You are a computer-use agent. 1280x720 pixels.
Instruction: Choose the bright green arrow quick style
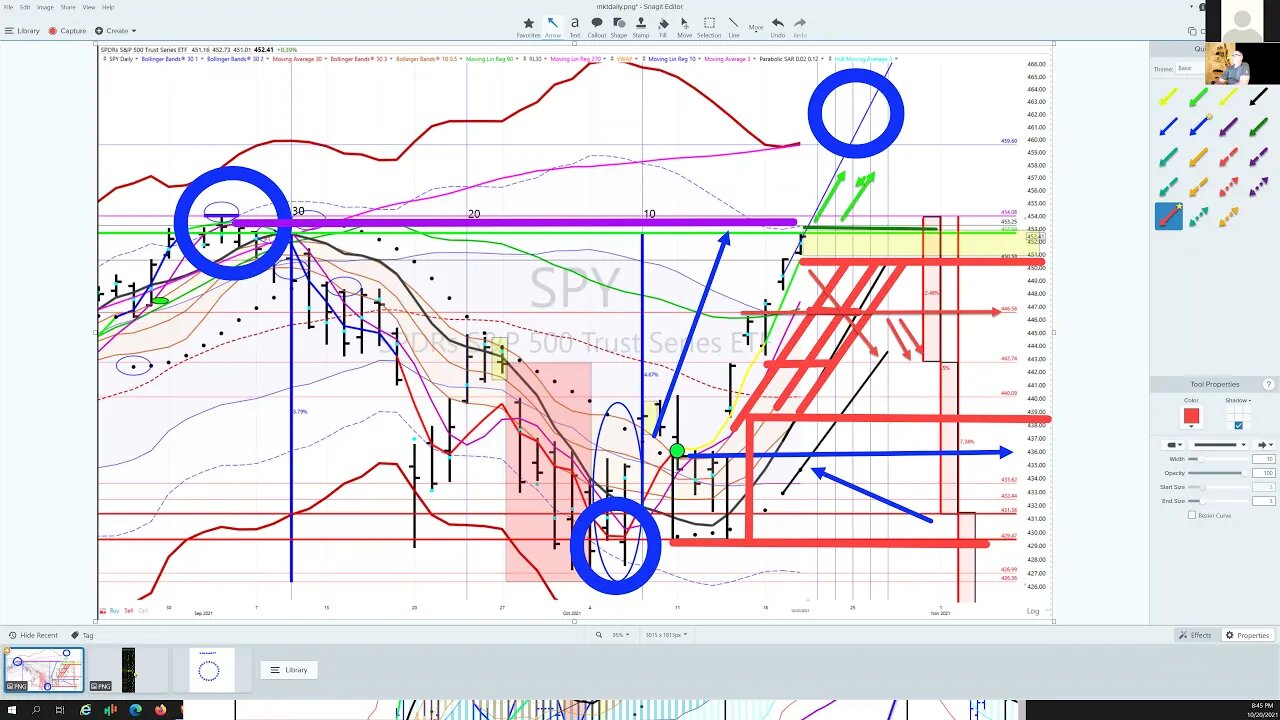(1198, 97)
